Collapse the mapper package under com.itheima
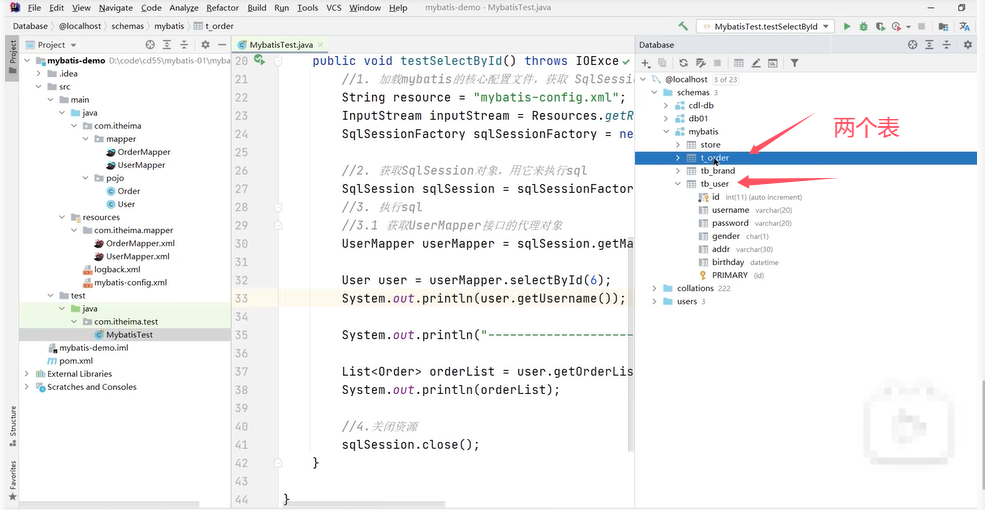The height and width of the screenshot is (510, 985). coord(85,139)
